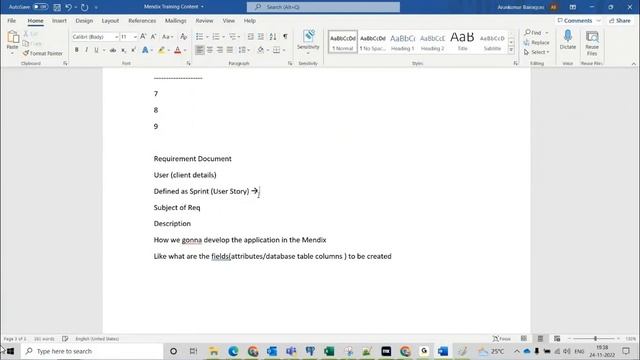Image resolution: width=640 pixels, height=360 pixels.
Task: Redo the last action
Action: click(x=84, y=7)
